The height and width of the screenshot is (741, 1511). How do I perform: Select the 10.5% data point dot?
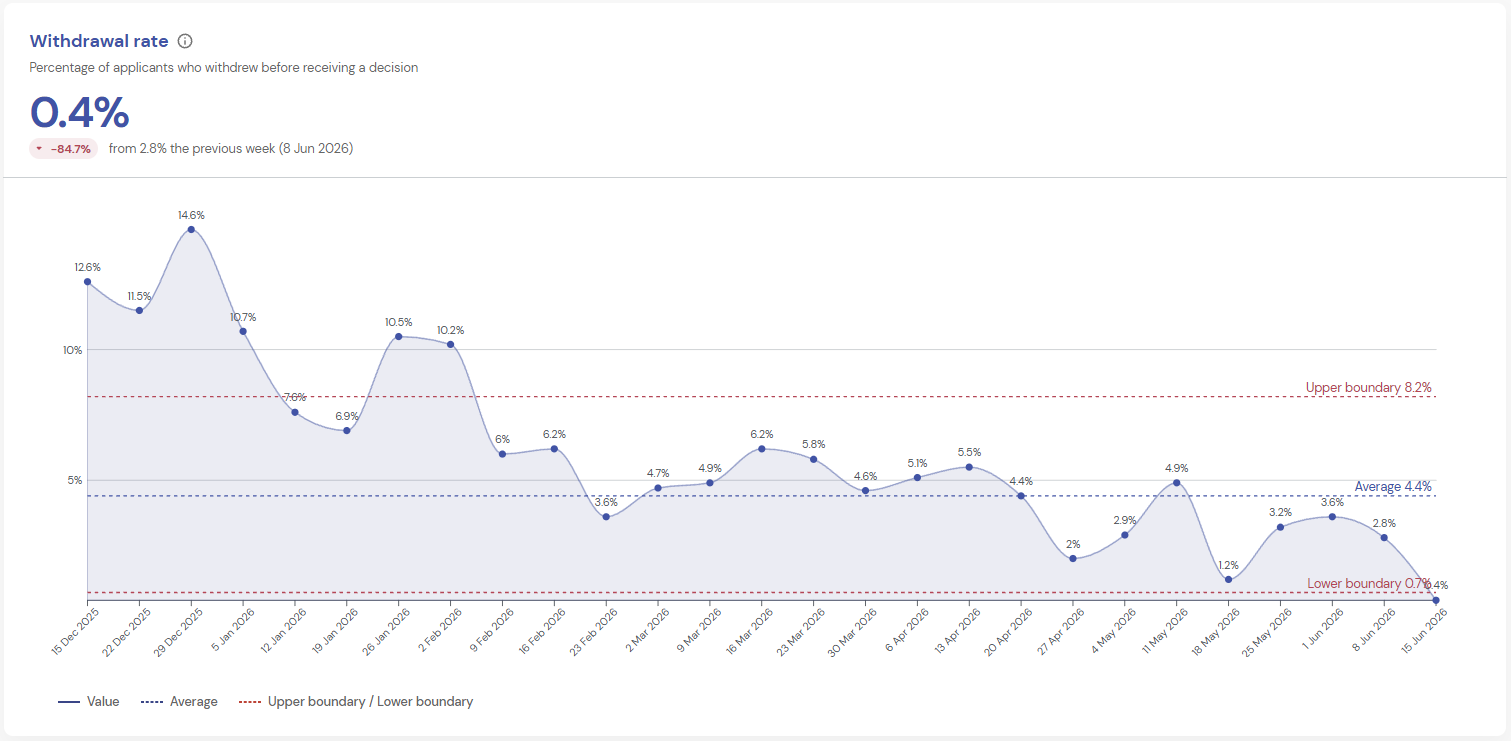tap(398, 336)
